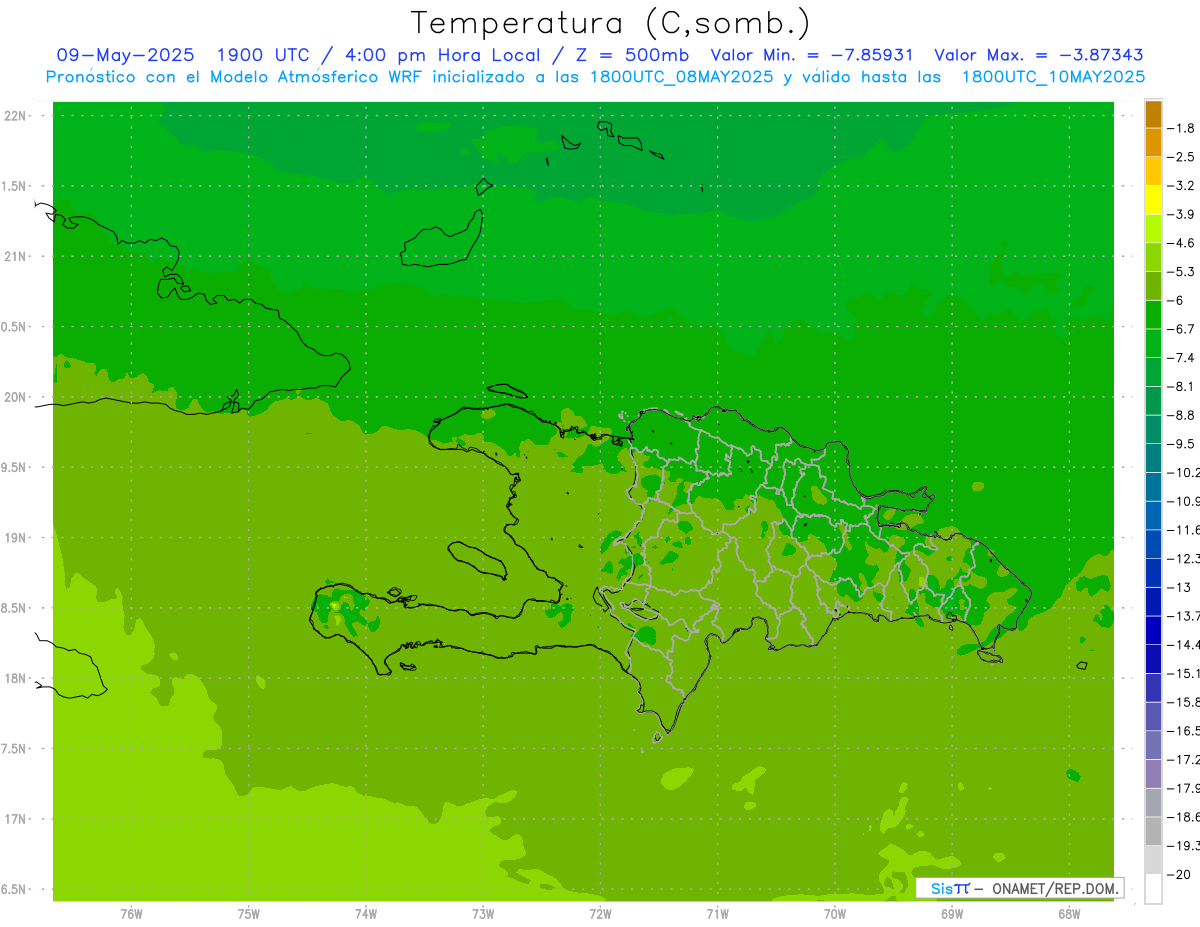Click the '-13' color bar label
The height and width of the screenshot is (927, 1200).
point(1180,587)
